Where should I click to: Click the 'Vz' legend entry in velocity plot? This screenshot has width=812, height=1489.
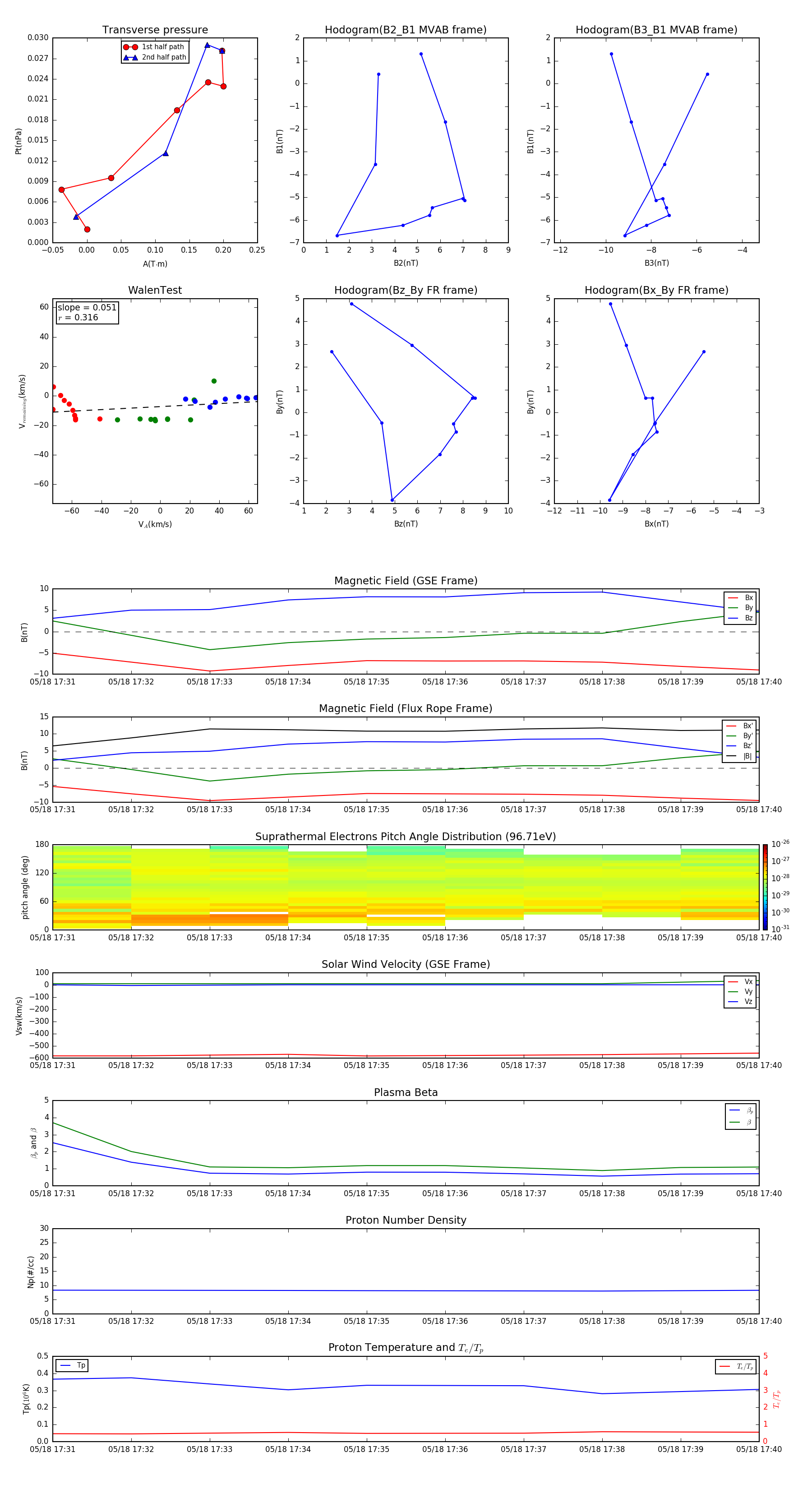[740, 1002]
